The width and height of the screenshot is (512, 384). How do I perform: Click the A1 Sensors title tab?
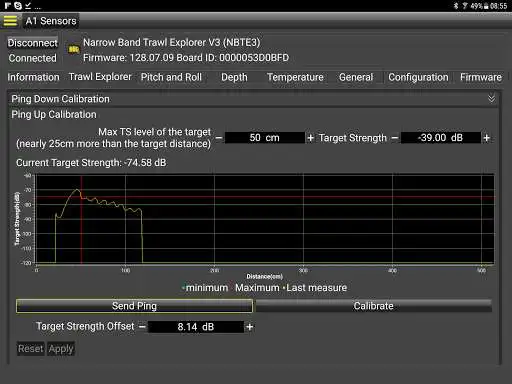click(x=51, y=21)
